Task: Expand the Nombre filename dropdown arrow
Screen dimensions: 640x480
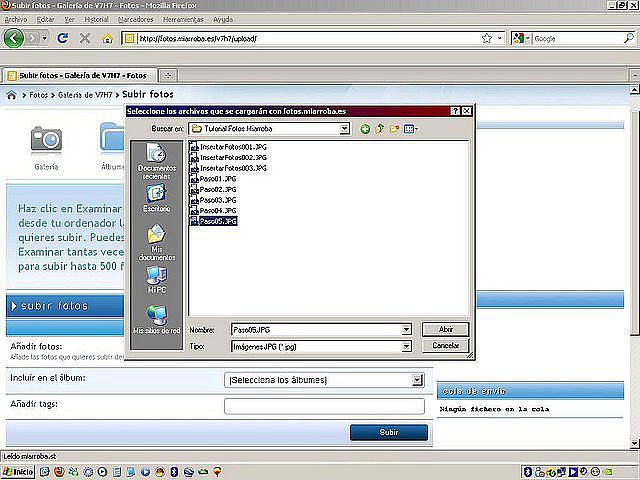Action: (406, 329)
